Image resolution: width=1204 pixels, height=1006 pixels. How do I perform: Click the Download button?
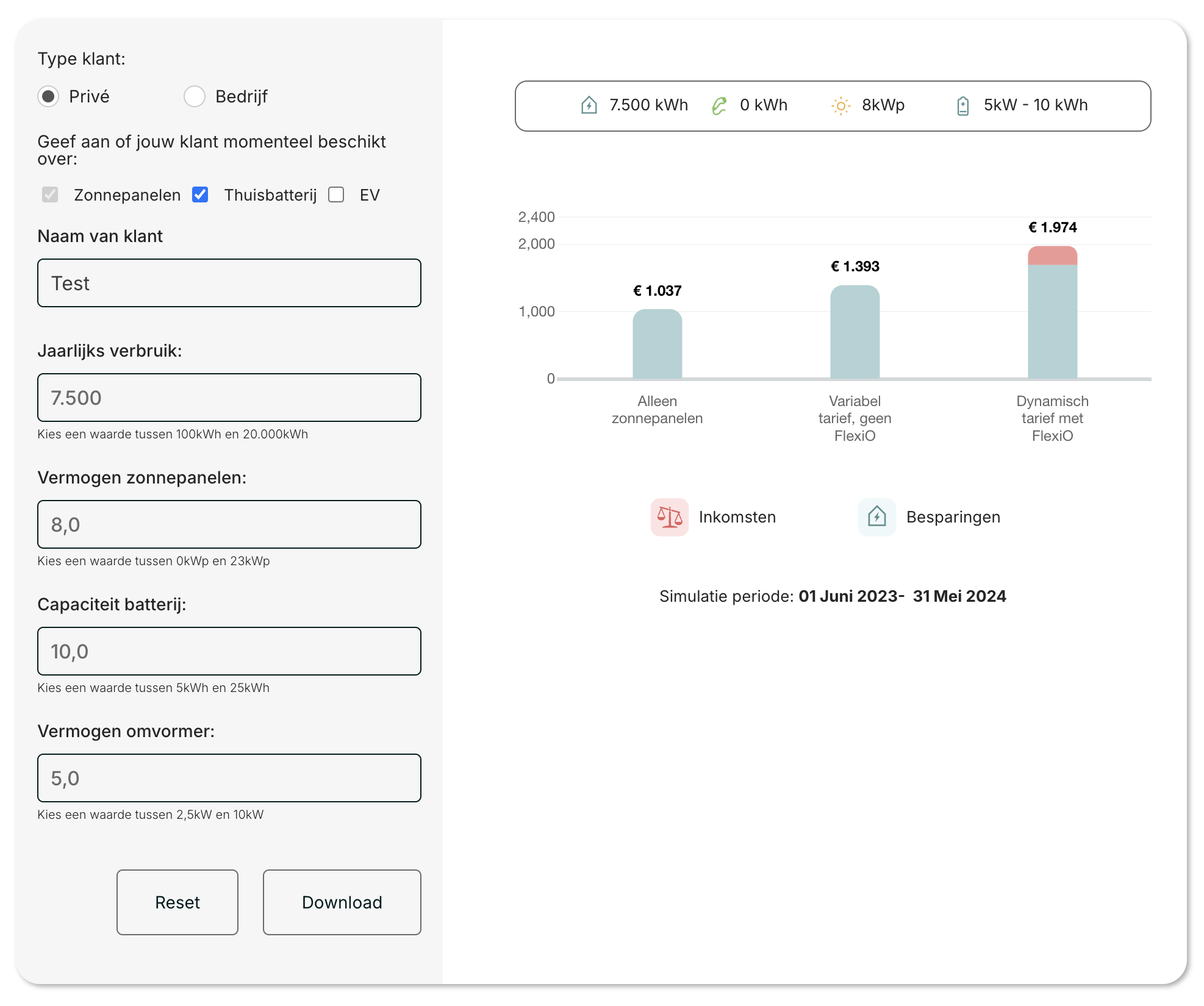tap(342, 902)
